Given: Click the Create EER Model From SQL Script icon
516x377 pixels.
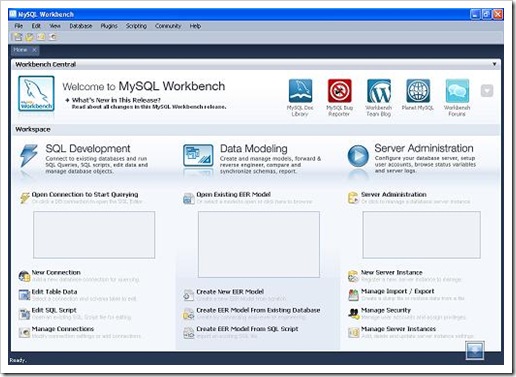Looking at the screenshot, I should tap(189, 333).
